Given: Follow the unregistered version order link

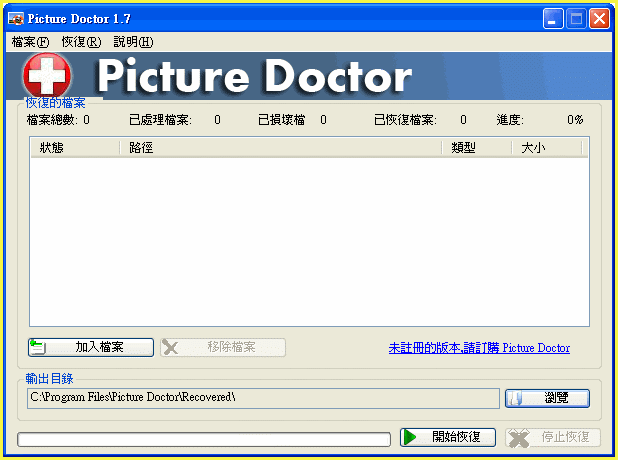Looking at the screenshot, I should point(479,348).
